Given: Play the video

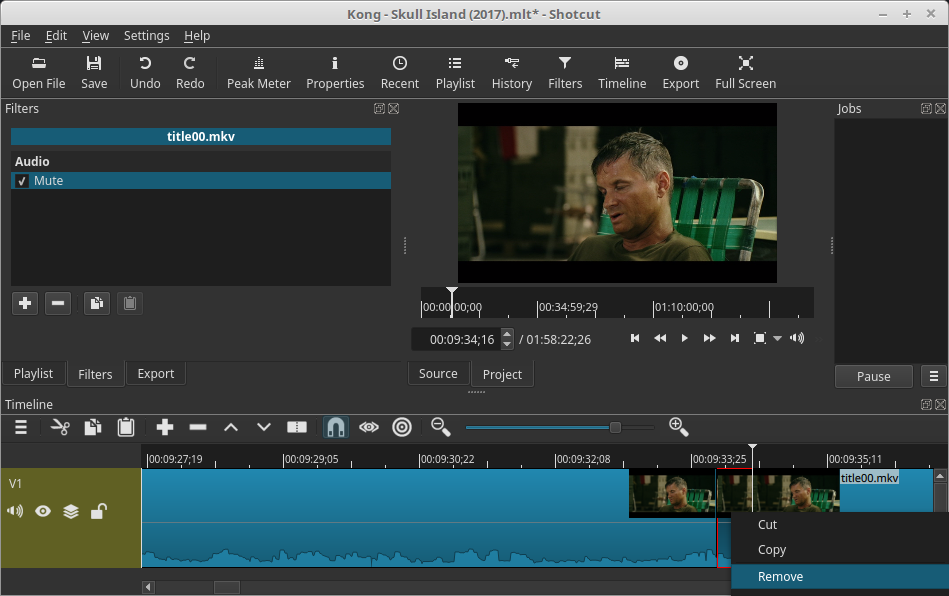Looking at the screenshot, I should point(685,338).
